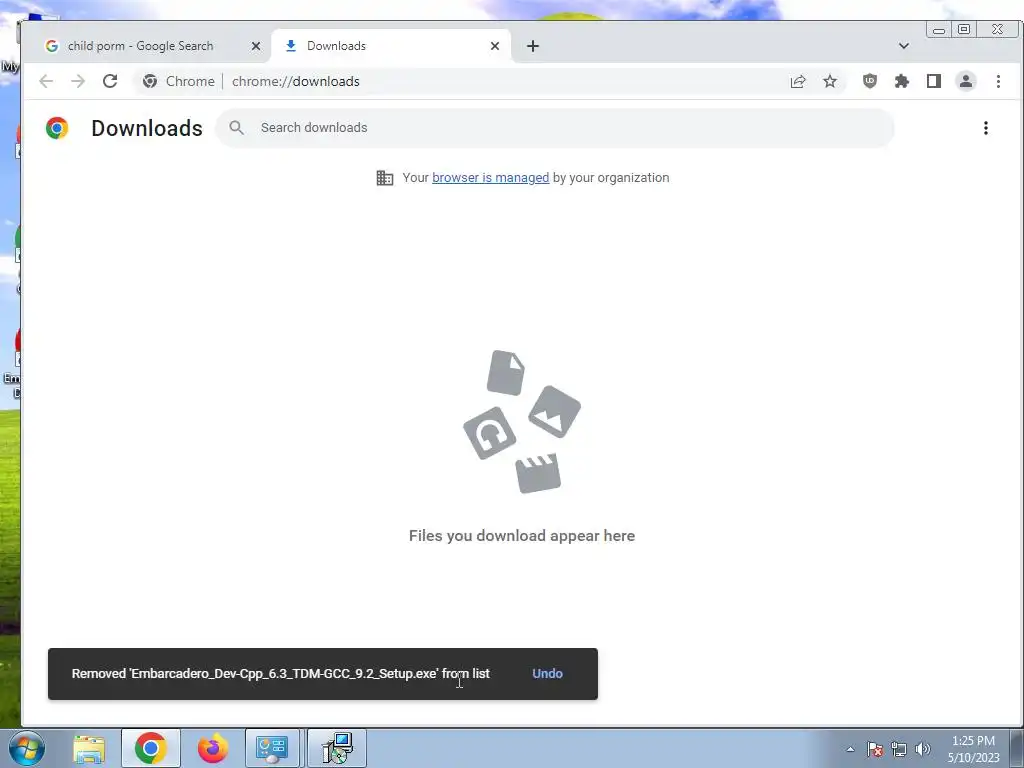Reload the downloads page
The image size is (1024, 768).
click(x=110, y=81)
